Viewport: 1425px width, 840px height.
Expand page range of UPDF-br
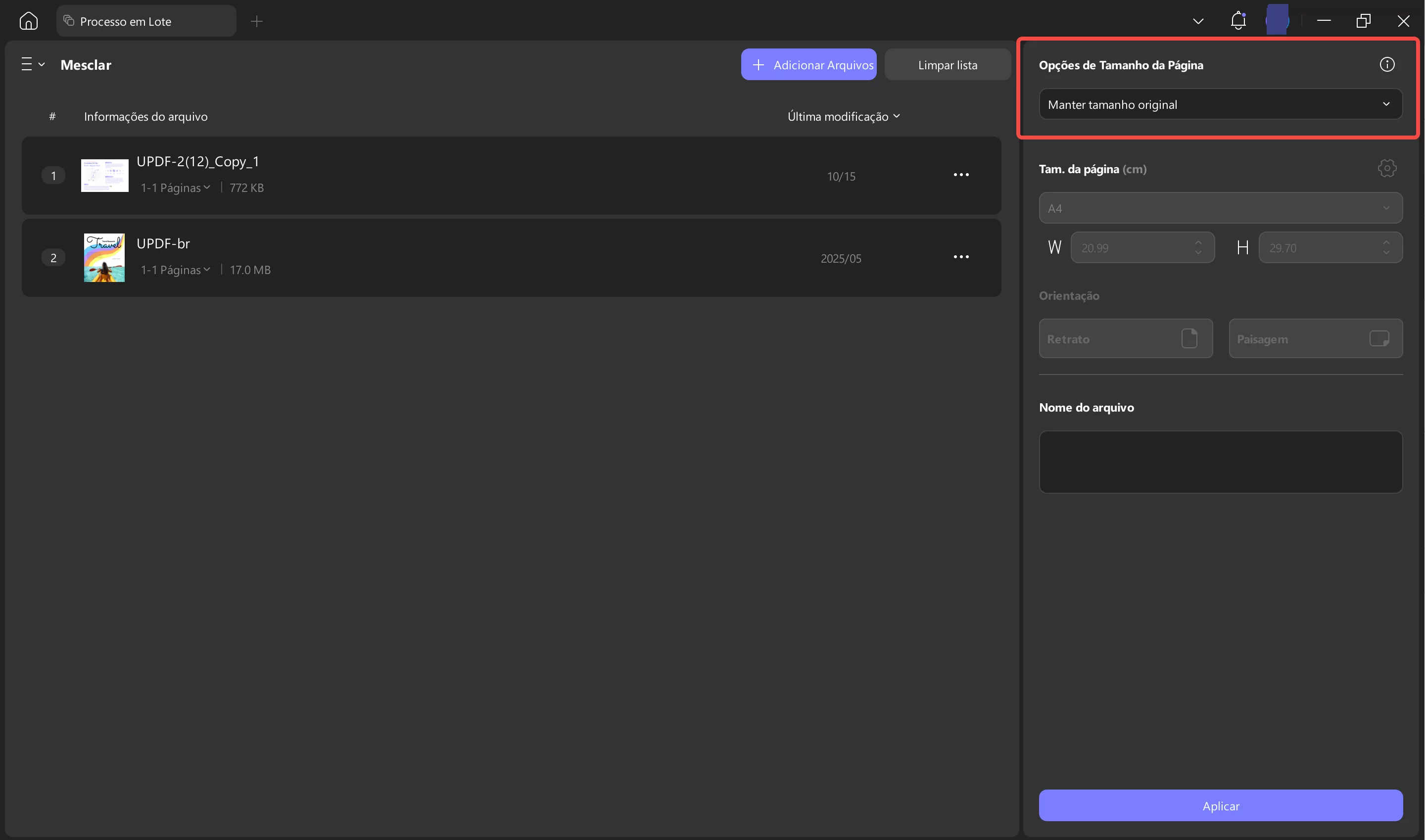175,270
